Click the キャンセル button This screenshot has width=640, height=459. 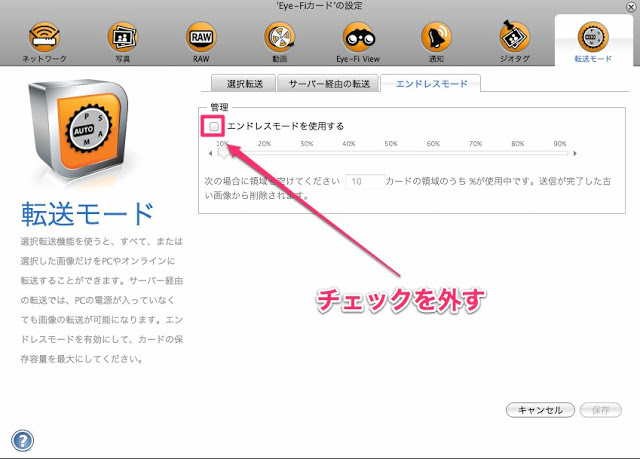coord(540,410)
